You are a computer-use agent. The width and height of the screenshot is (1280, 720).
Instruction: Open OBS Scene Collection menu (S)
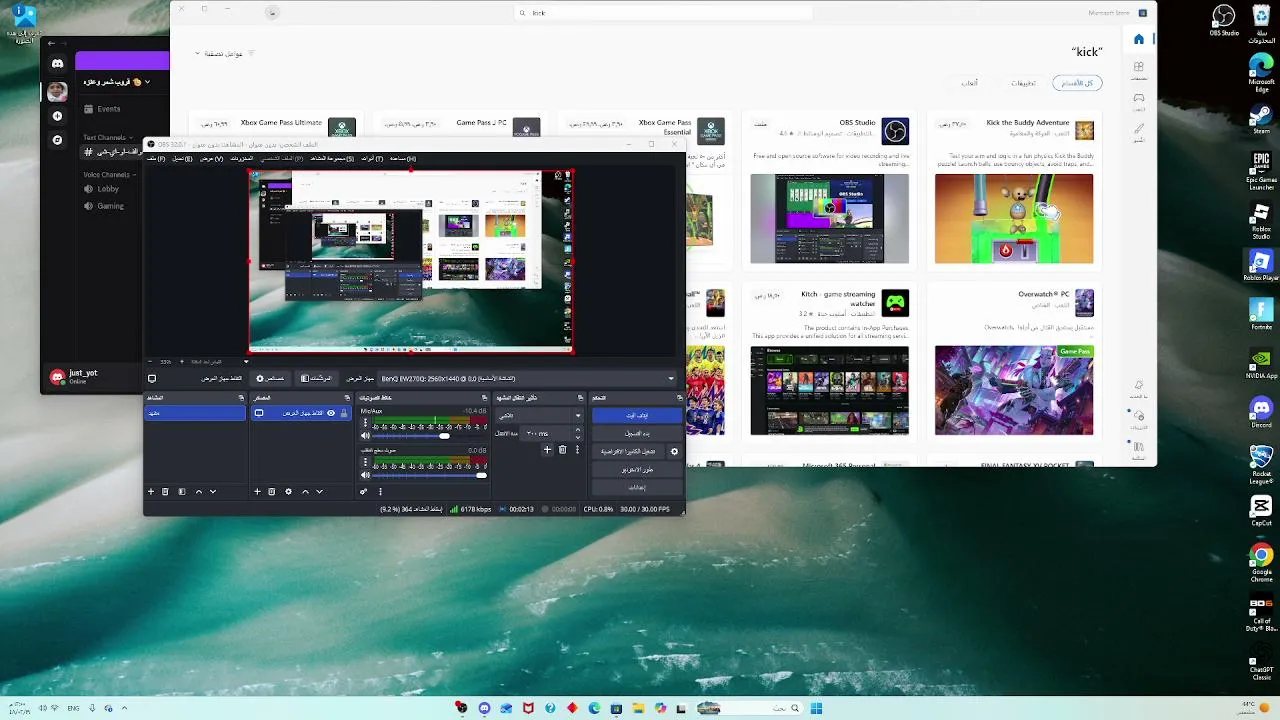click(332, 158)
